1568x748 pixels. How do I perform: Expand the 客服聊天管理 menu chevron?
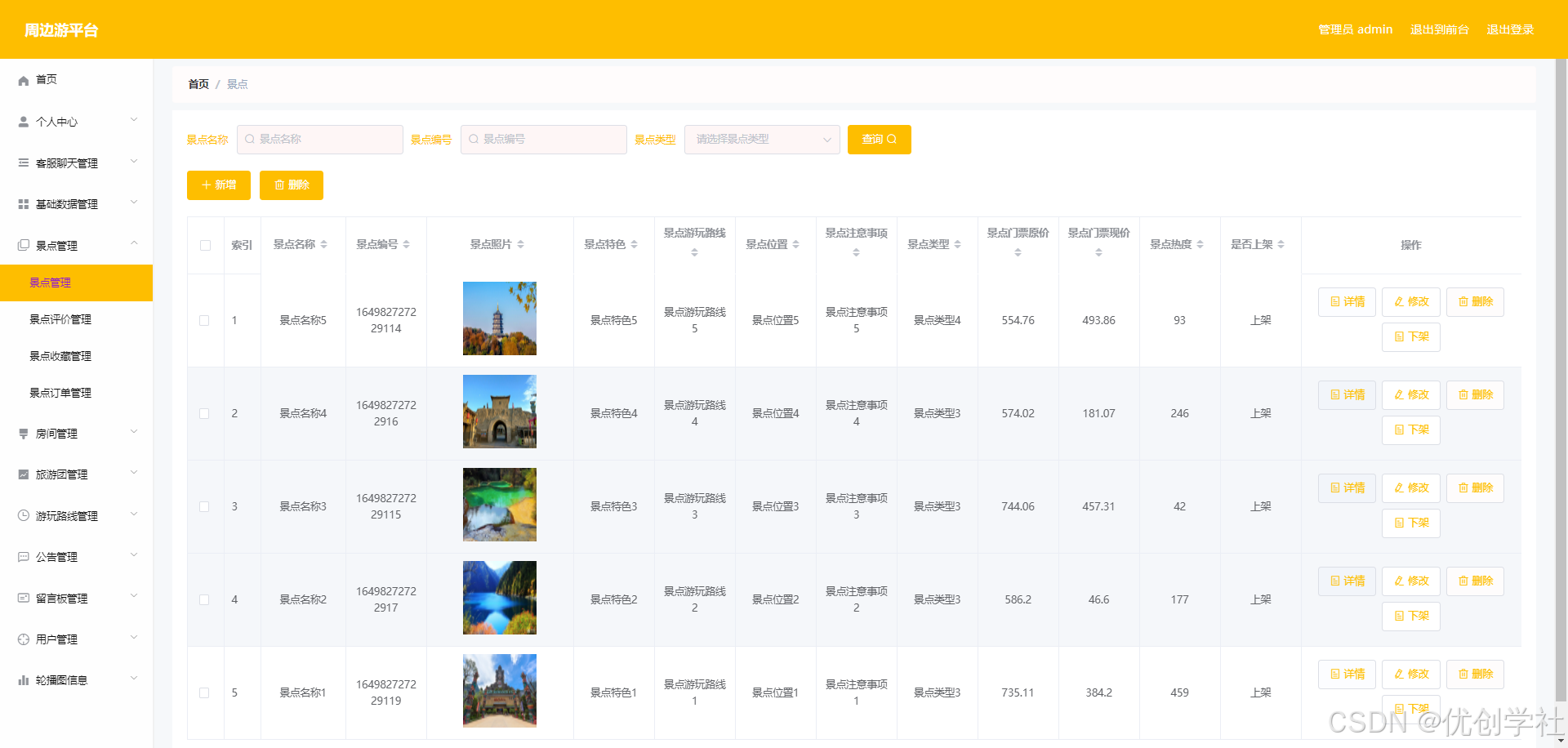coord(134,162)
